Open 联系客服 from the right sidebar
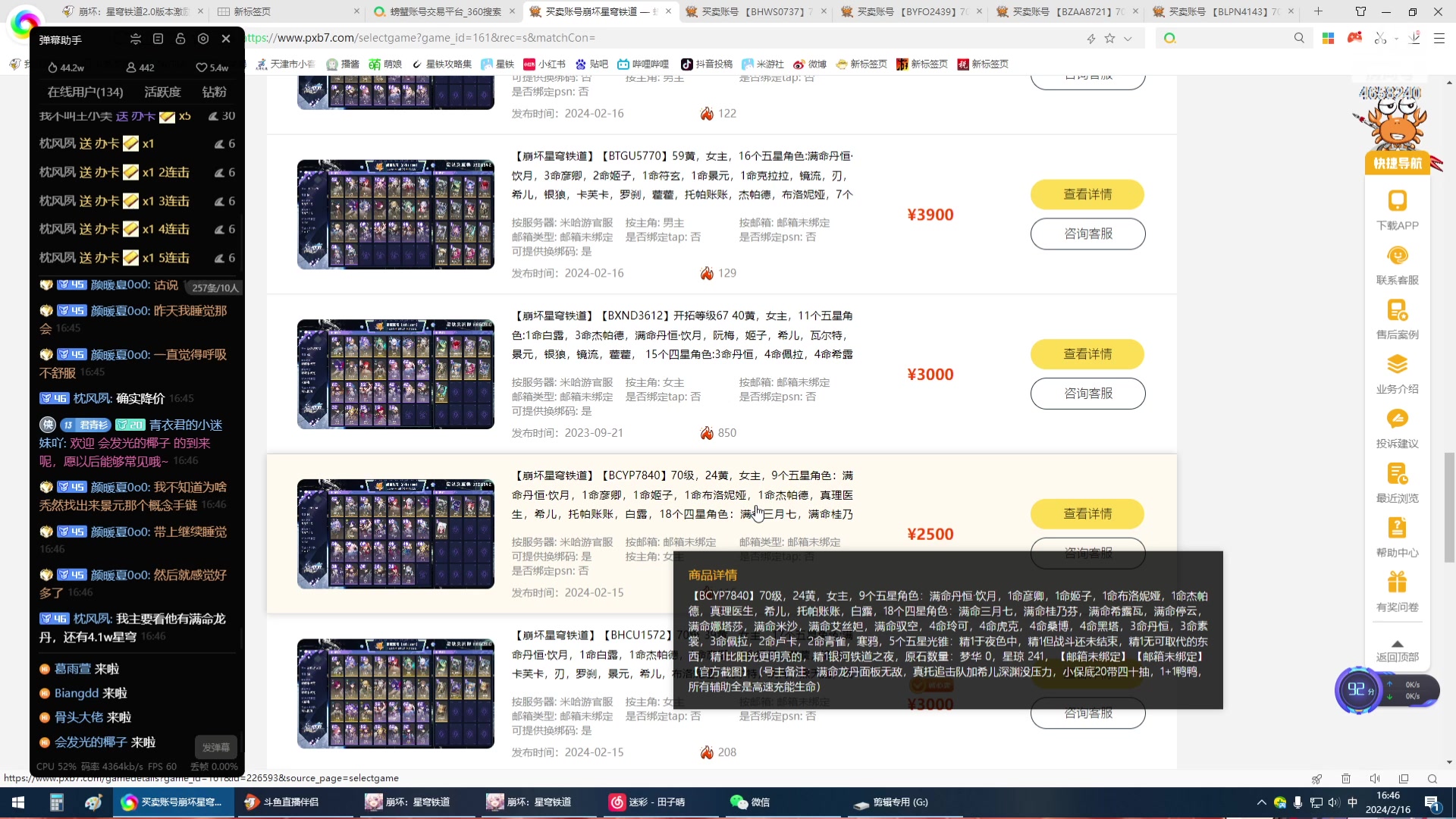 1398,266
